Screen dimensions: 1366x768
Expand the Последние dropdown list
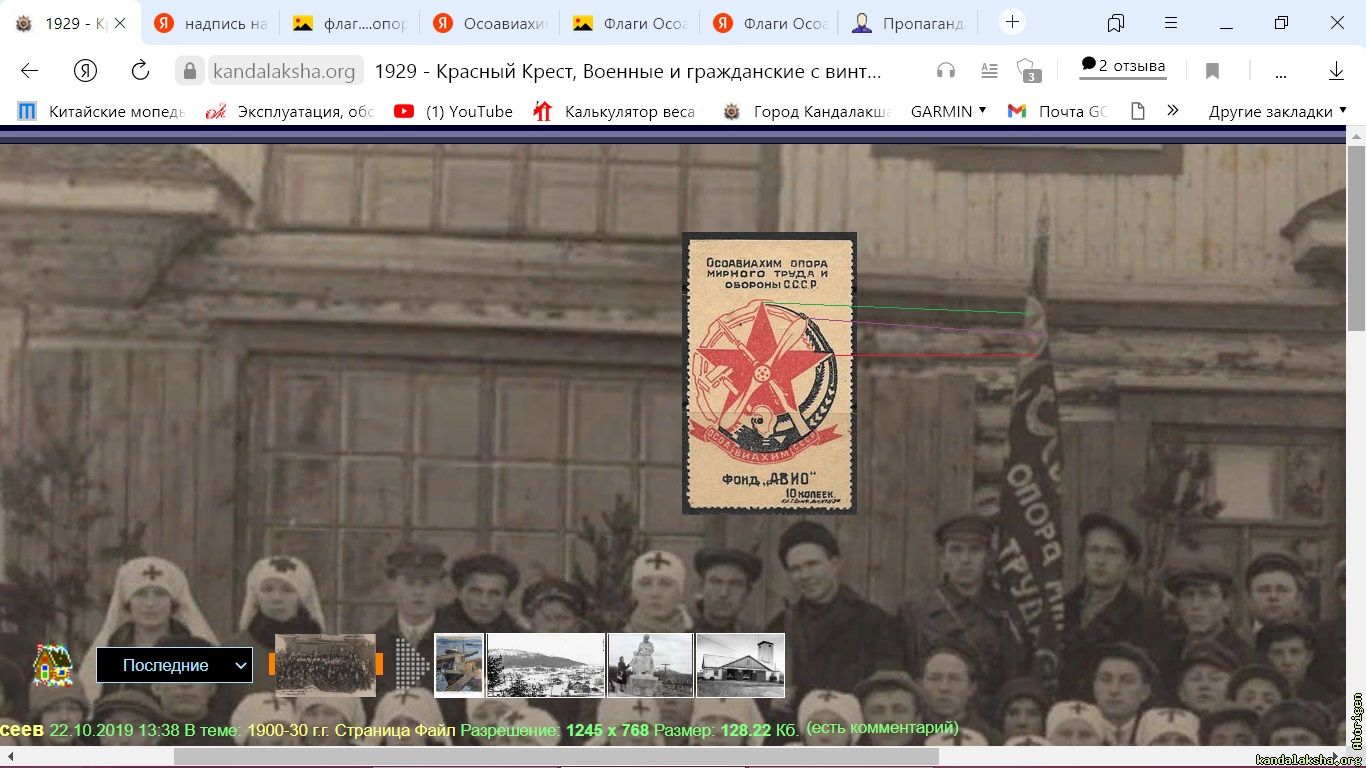[174, 665]
